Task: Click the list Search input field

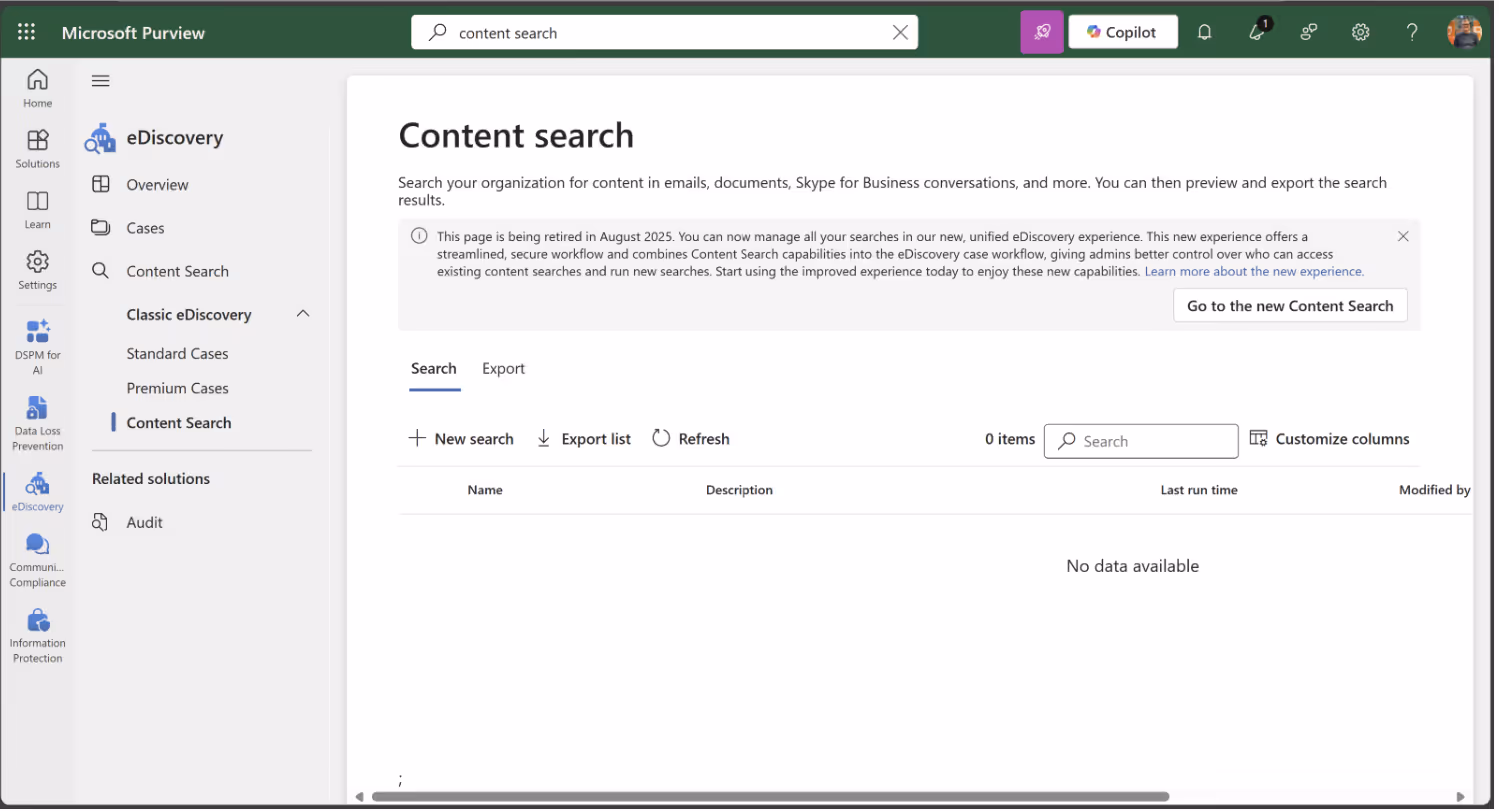Action: 1141,441
